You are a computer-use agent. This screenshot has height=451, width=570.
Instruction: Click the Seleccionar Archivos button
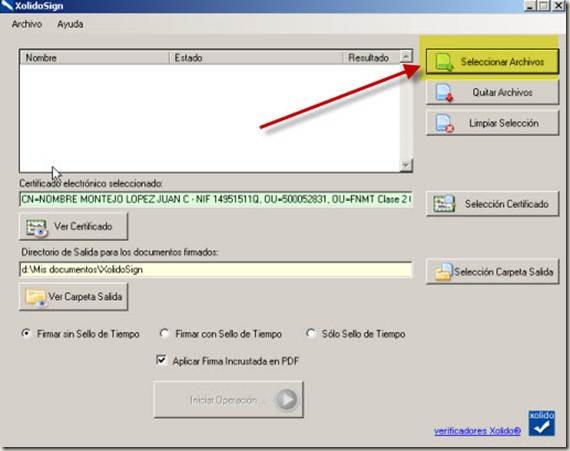[x=492, y=62]
